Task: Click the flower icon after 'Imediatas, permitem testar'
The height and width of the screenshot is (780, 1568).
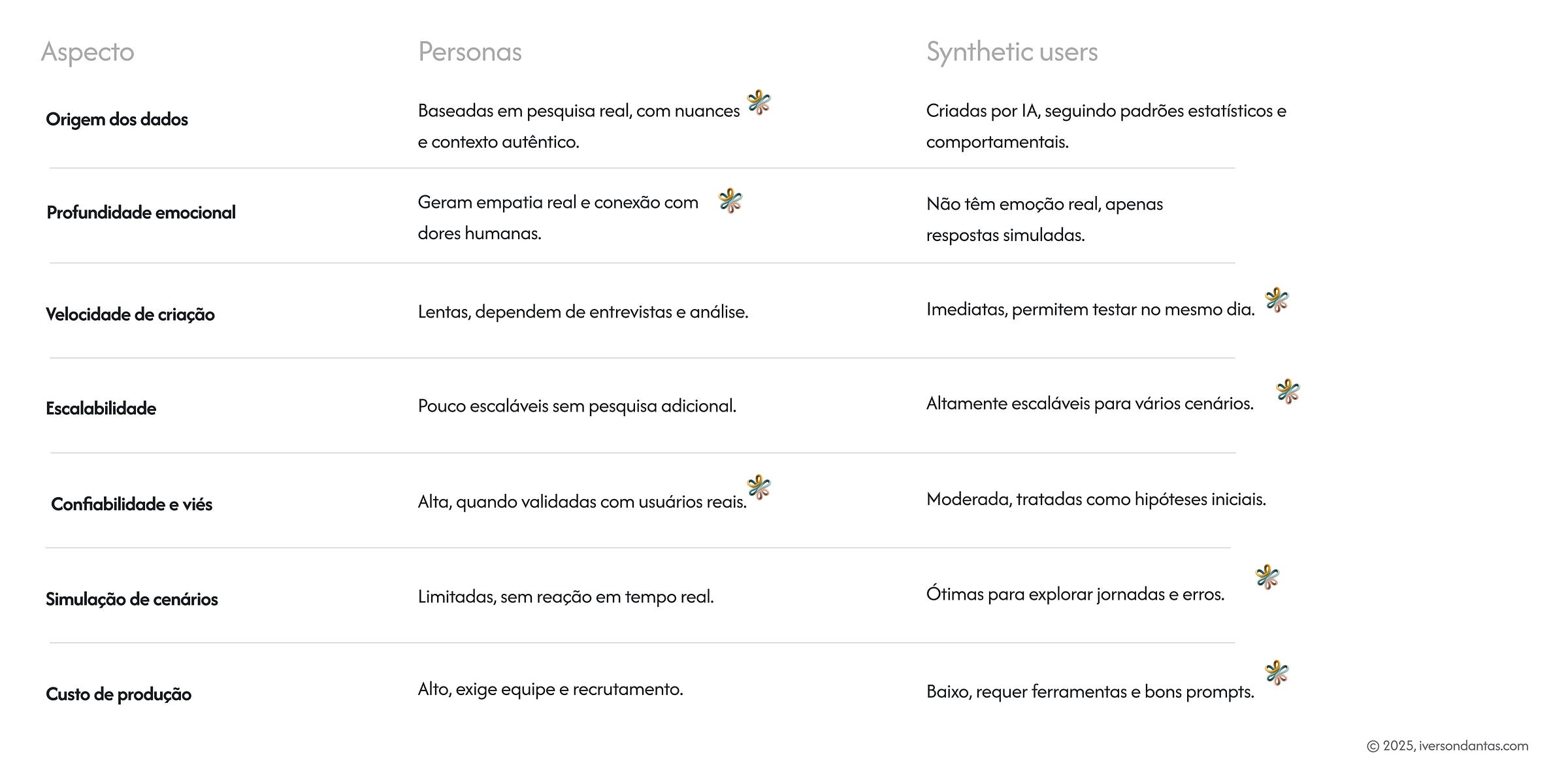Action: click(x=1277, y=301)
